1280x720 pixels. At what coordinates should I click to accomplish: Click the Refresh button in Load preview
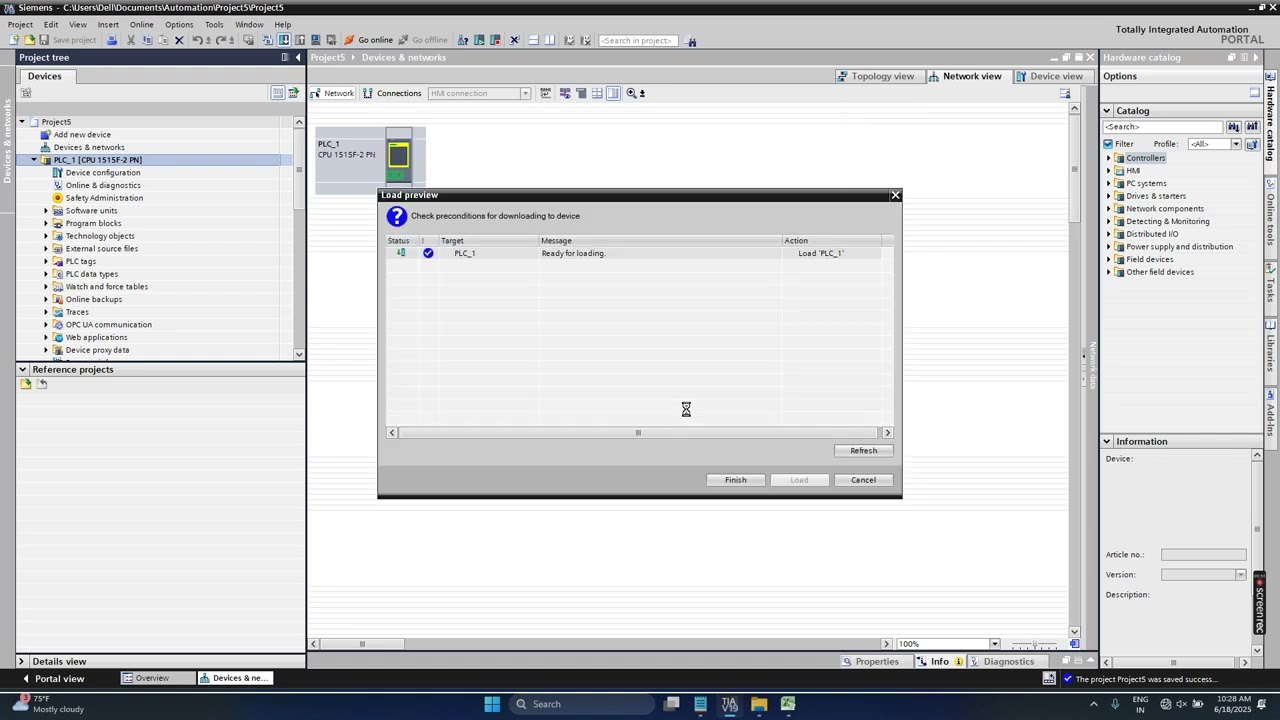[863, 451]
